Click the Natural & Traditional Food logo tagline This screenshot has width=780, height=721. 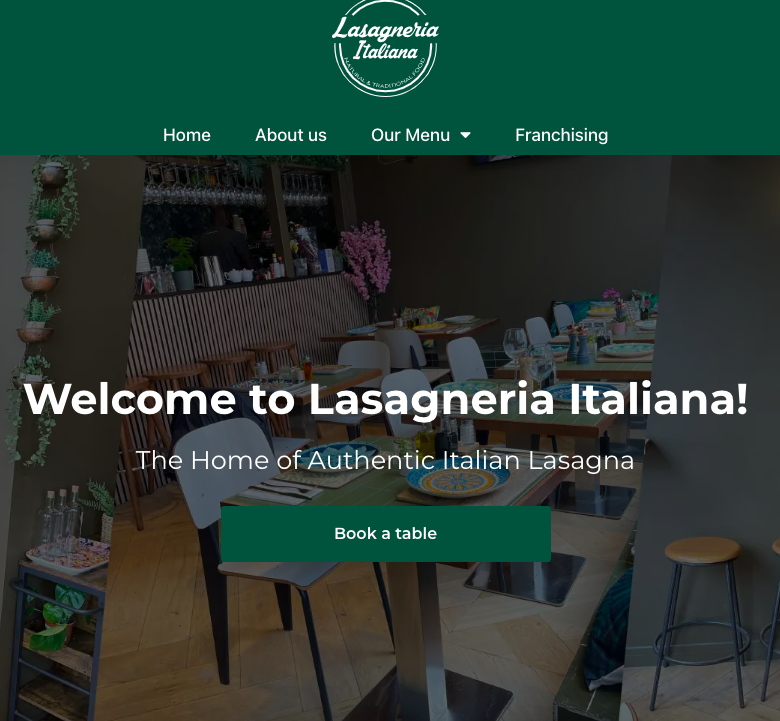pos(386,77)
